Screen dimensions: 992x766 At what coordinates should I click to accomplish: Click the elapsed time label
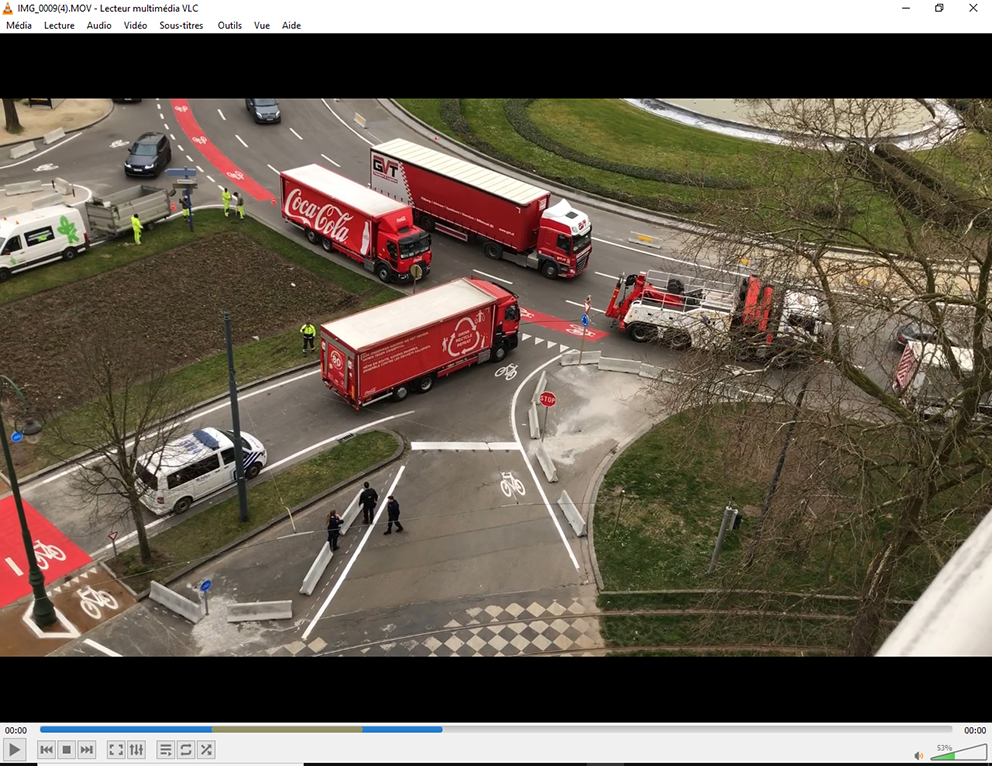click(16, 730)
